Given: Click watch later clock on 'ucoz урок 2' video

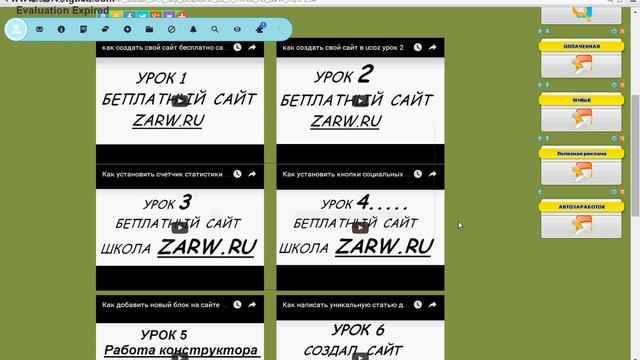Looking at the screenshot, I should tap(418, 47).
